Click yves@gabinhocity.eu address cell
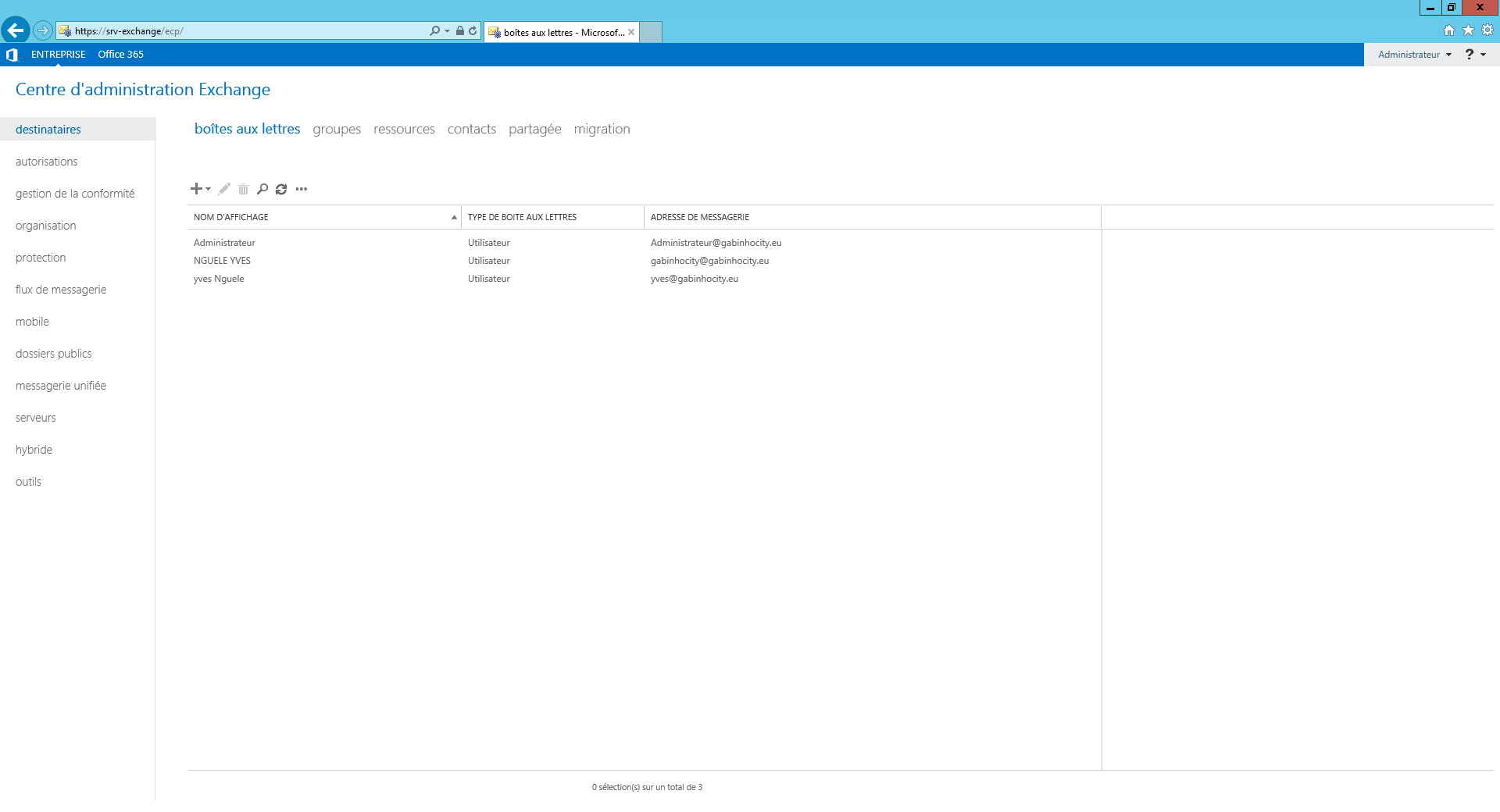 point(695,279)
